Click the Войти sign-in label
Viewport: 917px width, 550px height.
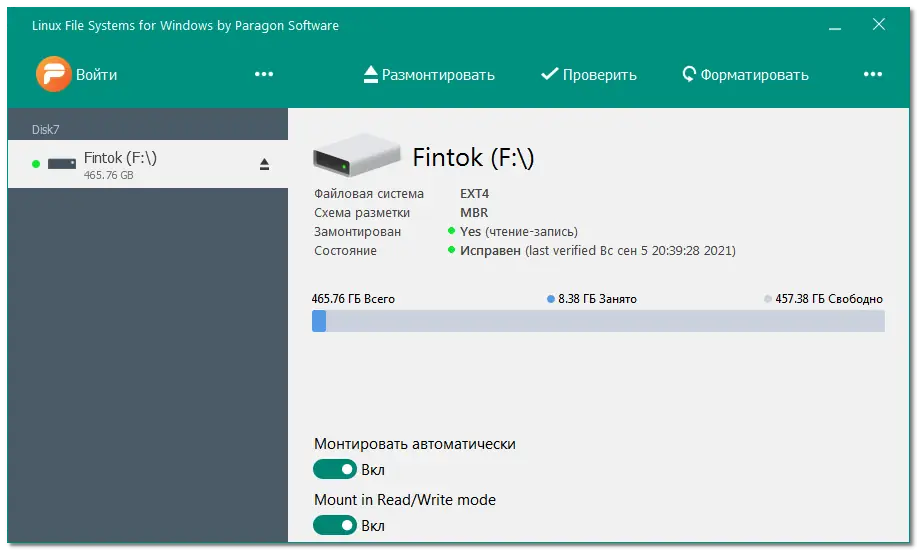[x=96, y=75]
